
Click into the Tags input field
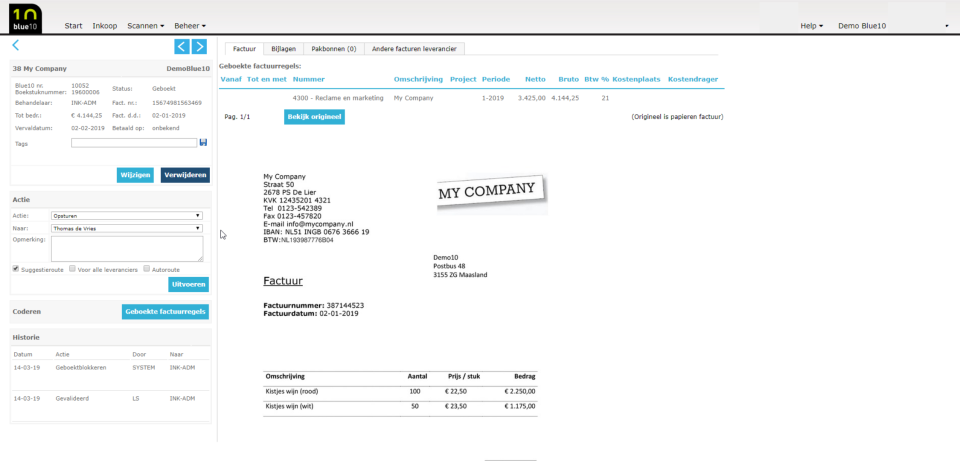point(134,143)
